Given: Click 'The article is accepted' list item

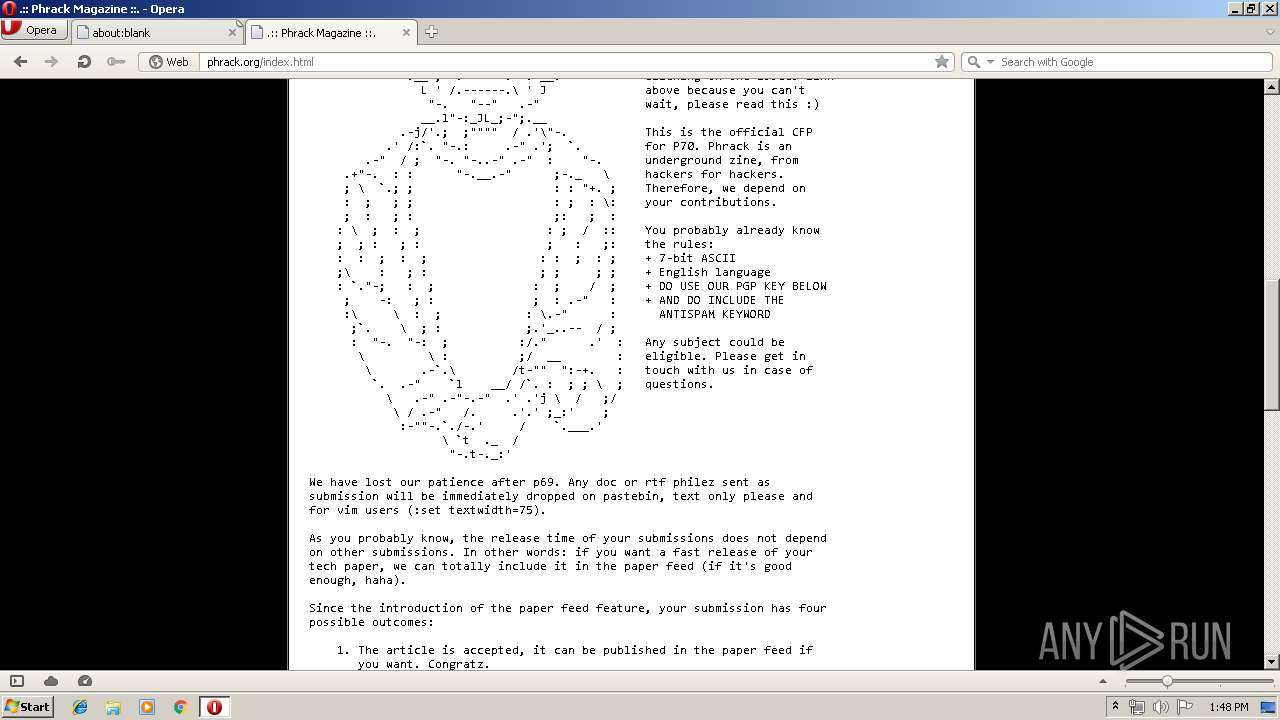Looking at the screenshot, I should tap(585, 650).
